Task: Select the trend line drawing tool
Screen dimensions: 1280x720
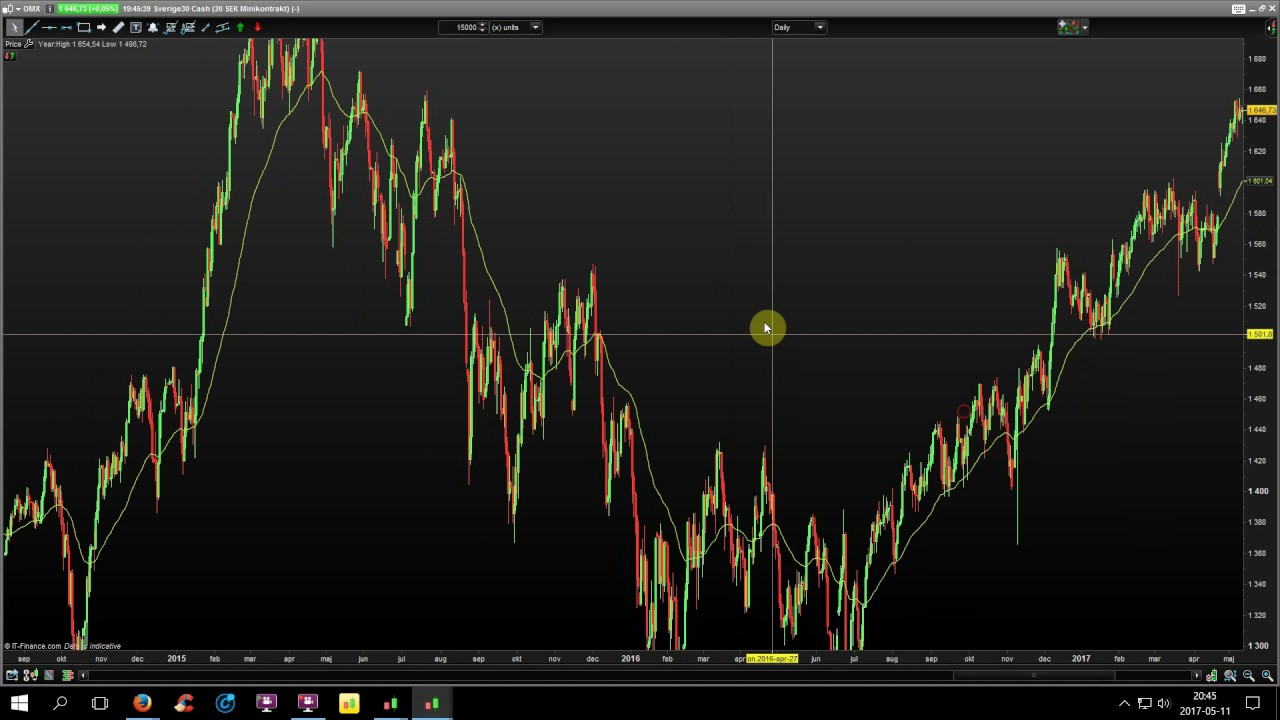Action: (x=32, y=27)
